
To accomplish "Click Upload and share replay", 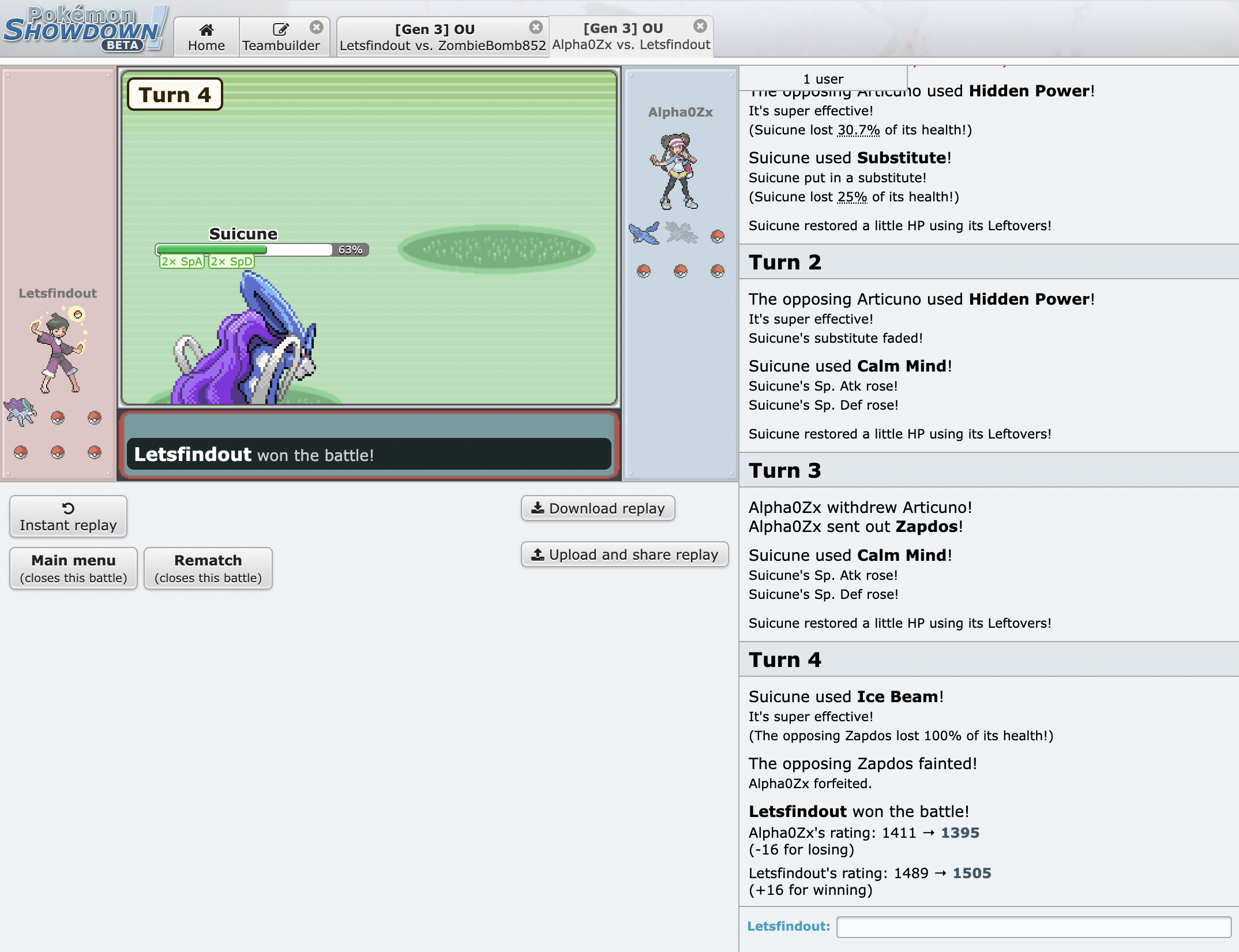I will [x=625, y=554].
